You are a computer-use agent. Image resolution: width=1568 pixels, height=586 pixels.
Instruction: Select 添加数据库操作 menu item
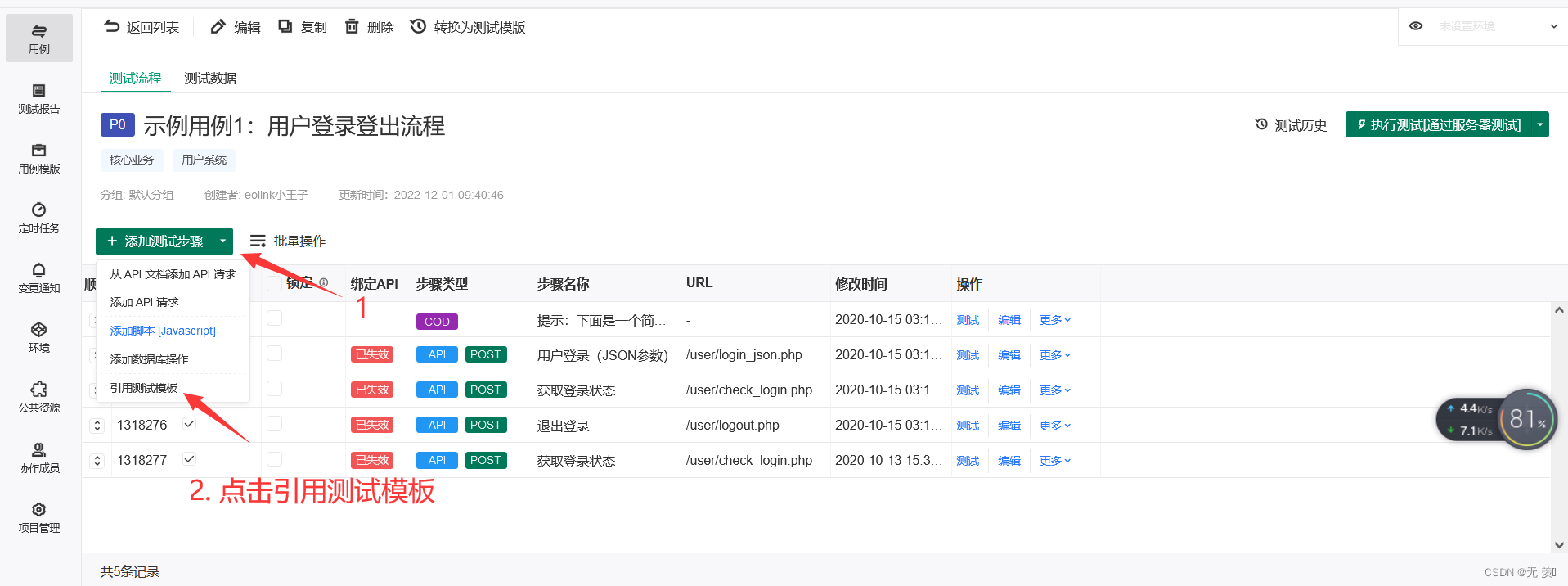[173, 359]
